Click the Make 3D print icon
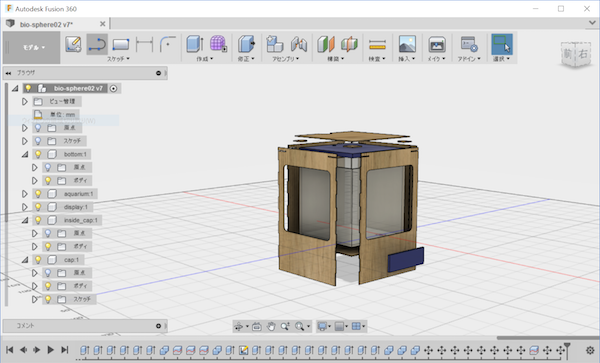The image size is (600, 363). pyautogui.click(x=437, y=44)
